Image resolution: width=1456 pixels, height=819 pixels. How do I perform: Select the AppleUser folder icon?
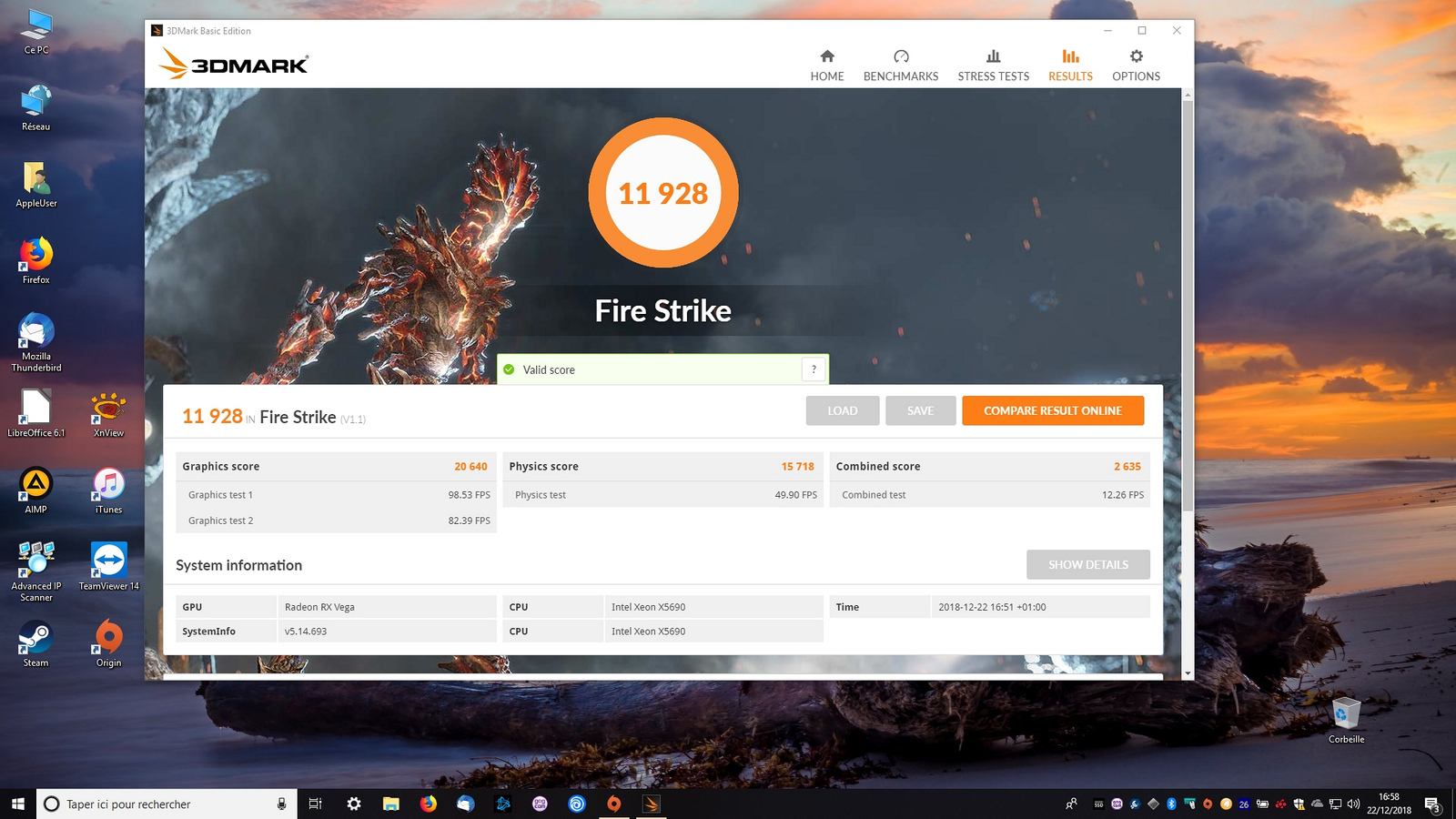tap(36, 184)
